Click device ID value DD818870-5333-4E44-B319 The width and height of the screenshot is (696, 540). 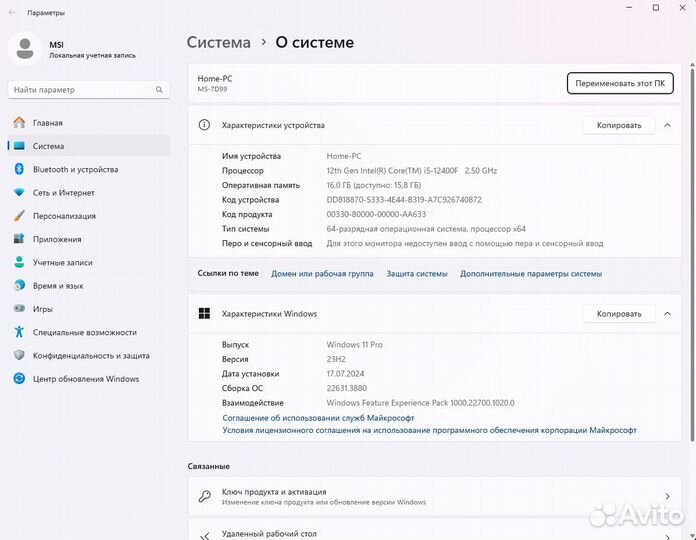[x=404, y=200]
